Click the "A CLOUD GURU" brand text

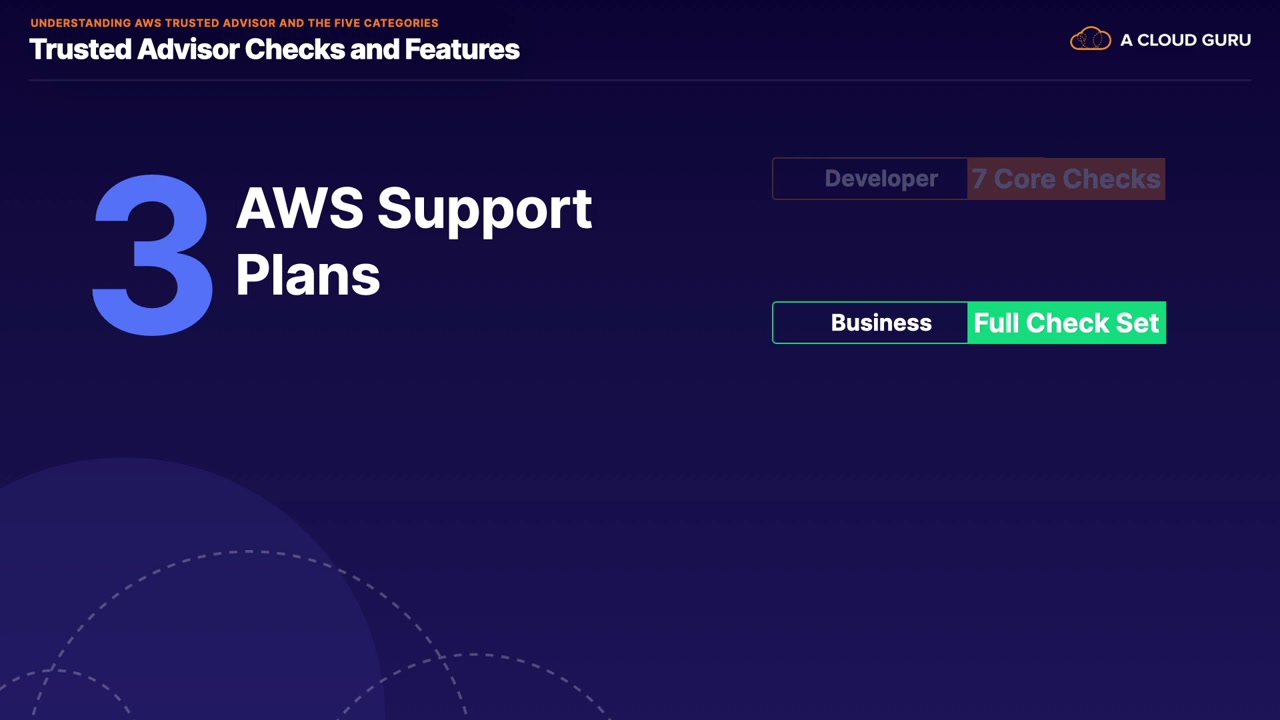1185,40
